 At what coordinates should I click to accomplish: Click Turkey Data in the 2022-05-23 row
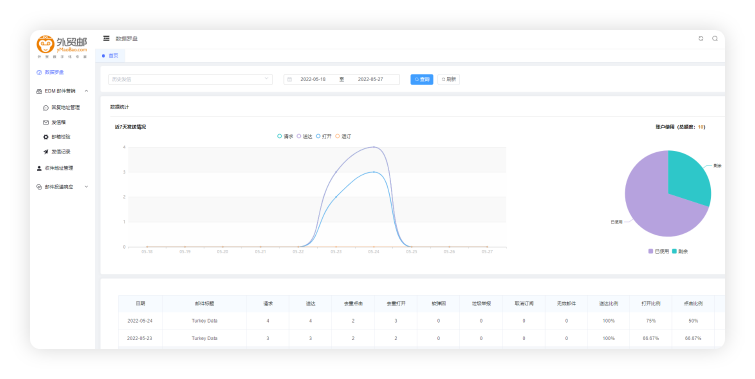pos(205,339)
